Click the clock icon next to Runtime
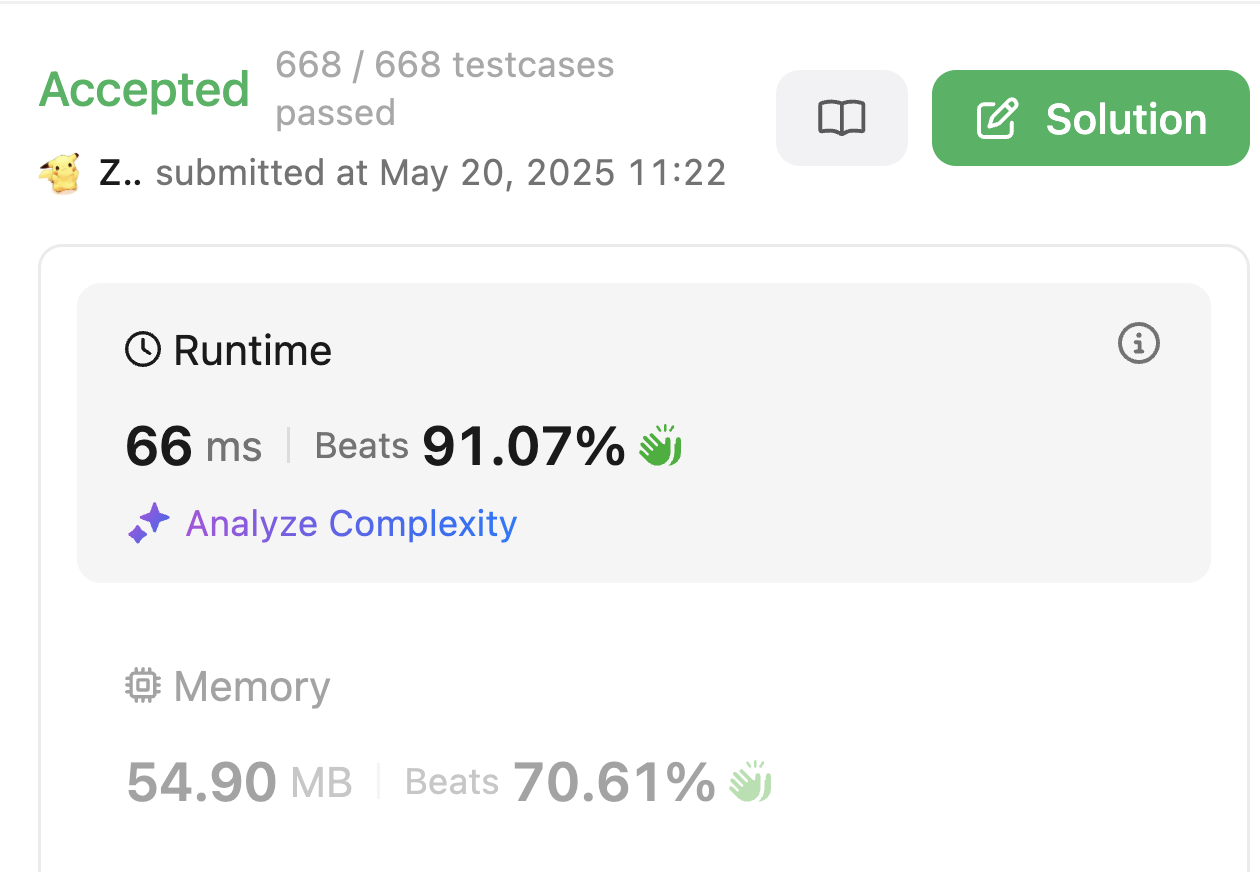This screenshot has height=872, width=1260. coord(143,350)
